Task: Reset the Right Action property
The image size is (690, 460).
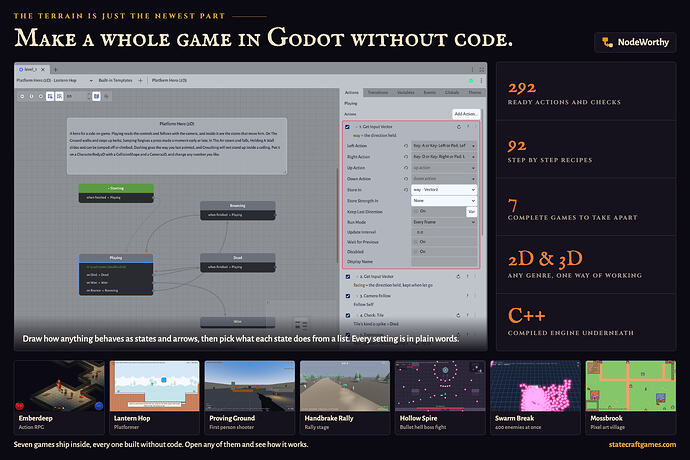Action: point(406,157)
